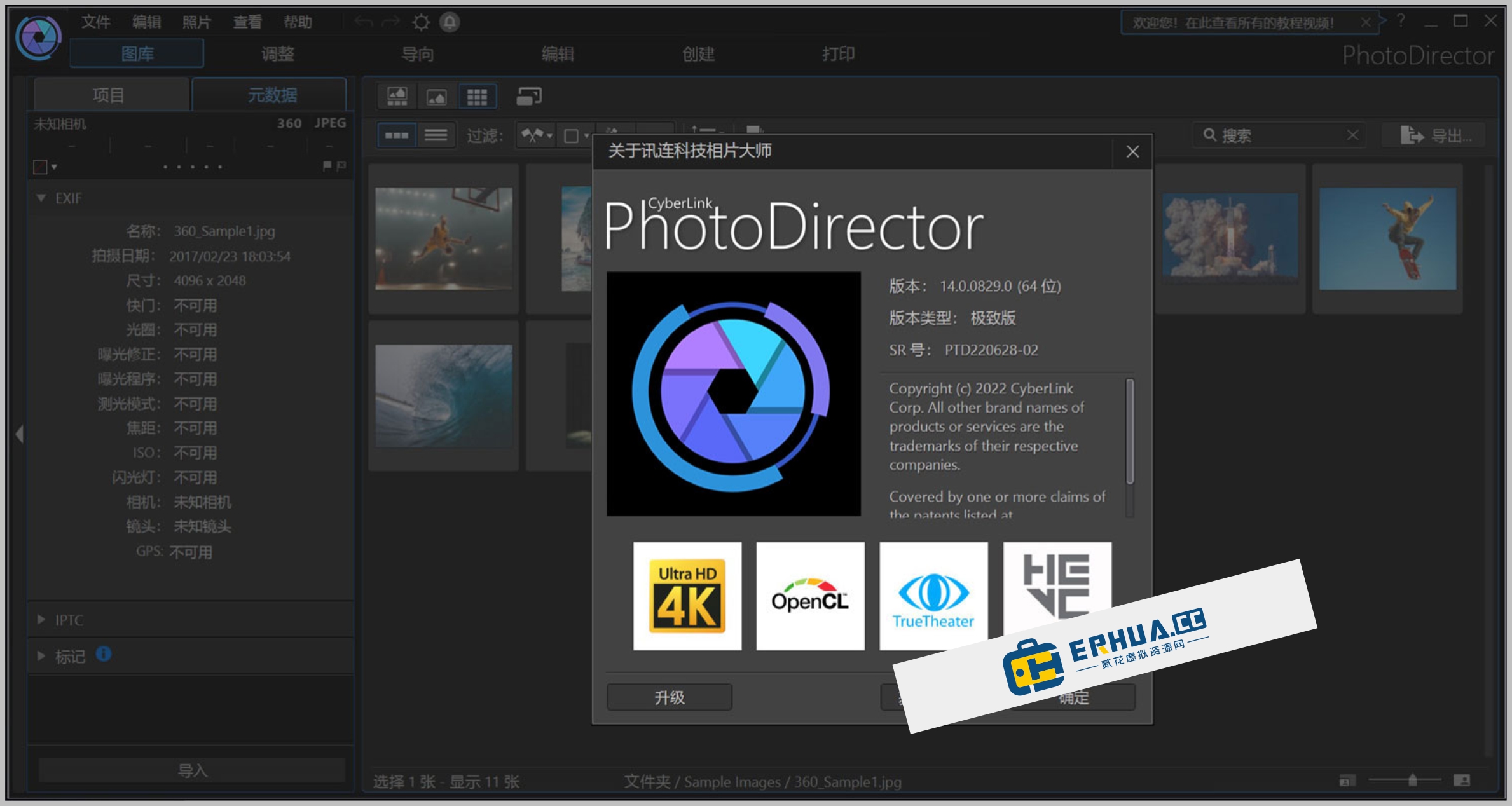1512x806 pixels.
Task: Switch to the 项目 tab
Action: (109, 94)
